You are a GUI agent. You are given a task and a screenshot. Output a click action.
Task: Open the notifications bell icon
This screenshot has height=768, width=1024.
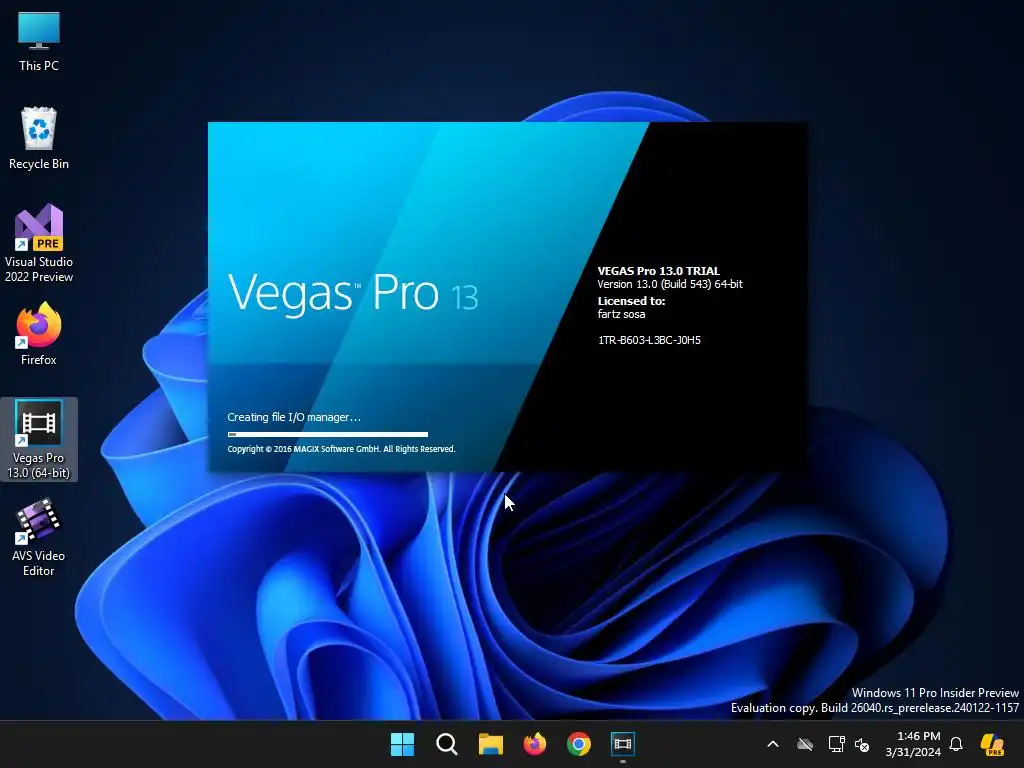[x=956, y=744]
